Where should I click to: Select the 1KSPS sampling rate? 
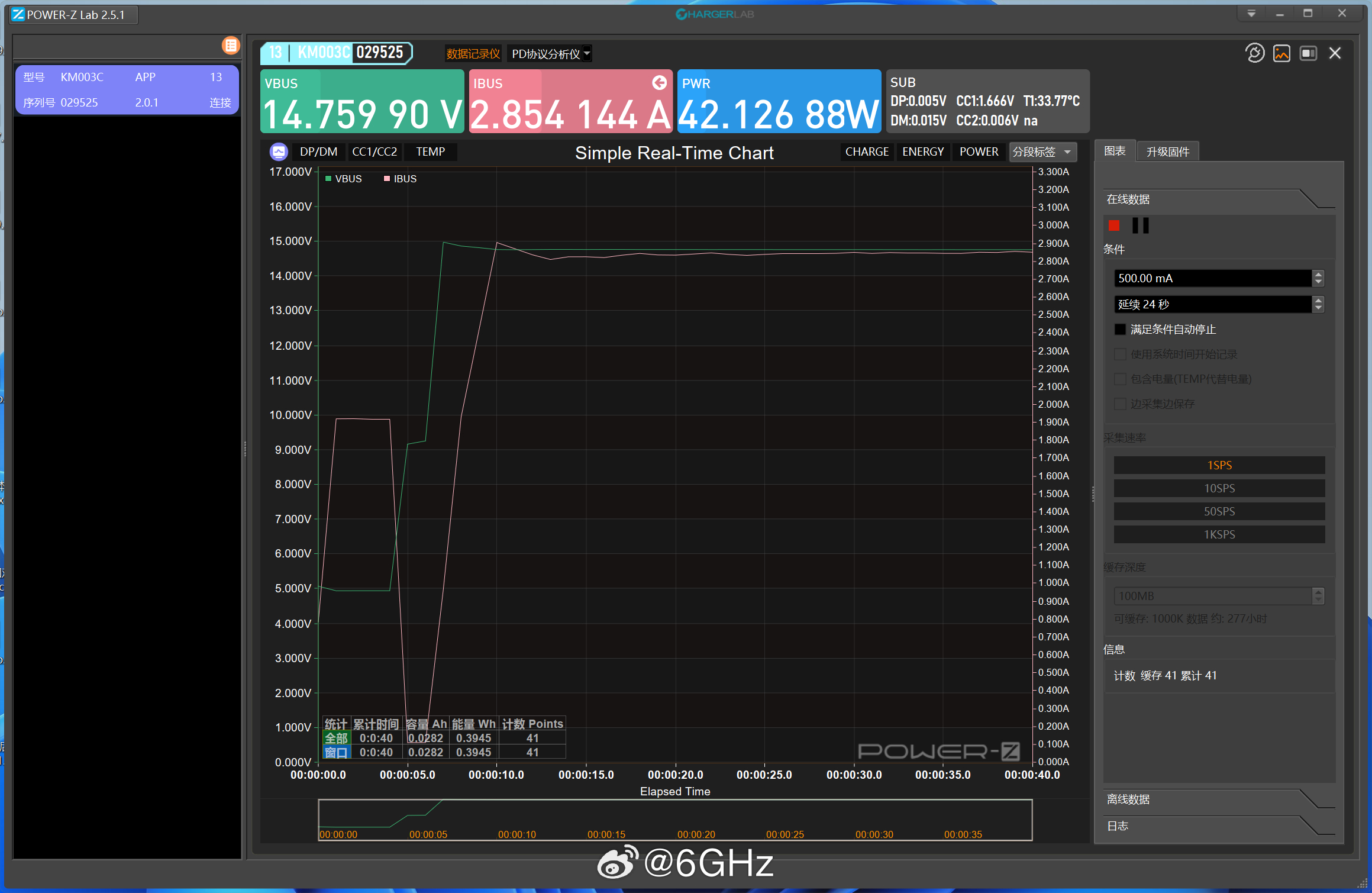[1219, 535]
